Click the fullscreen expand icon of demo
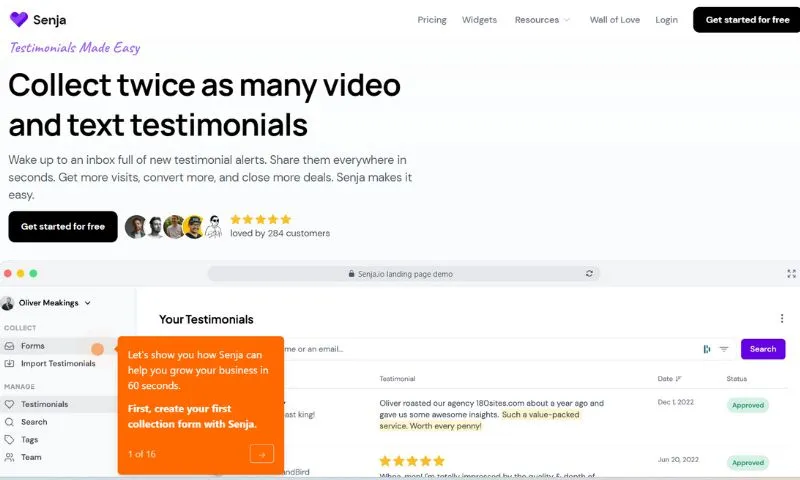 coord(791,273)
